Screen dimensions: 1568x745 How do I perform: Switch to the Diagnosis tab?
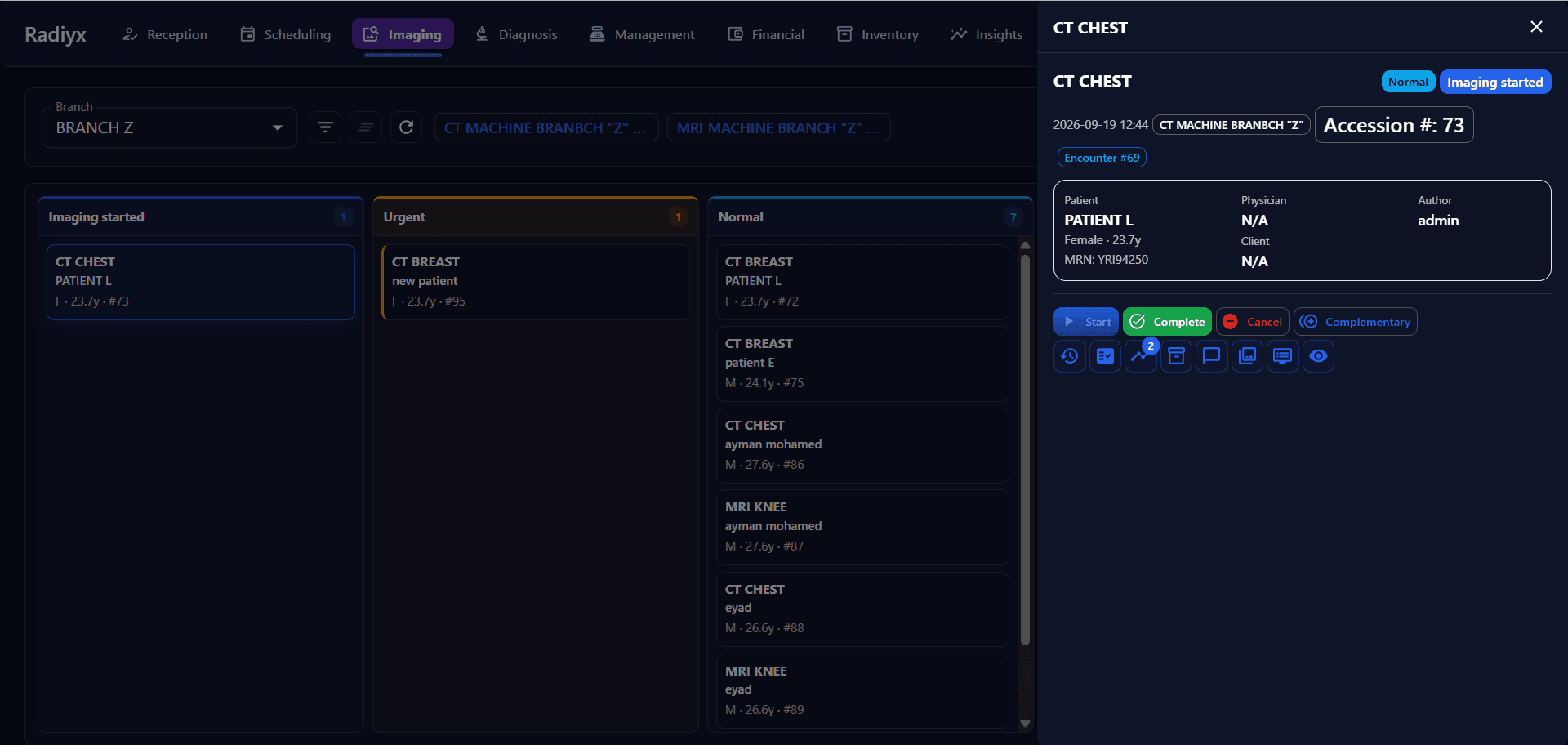click(x=516, y=34)
